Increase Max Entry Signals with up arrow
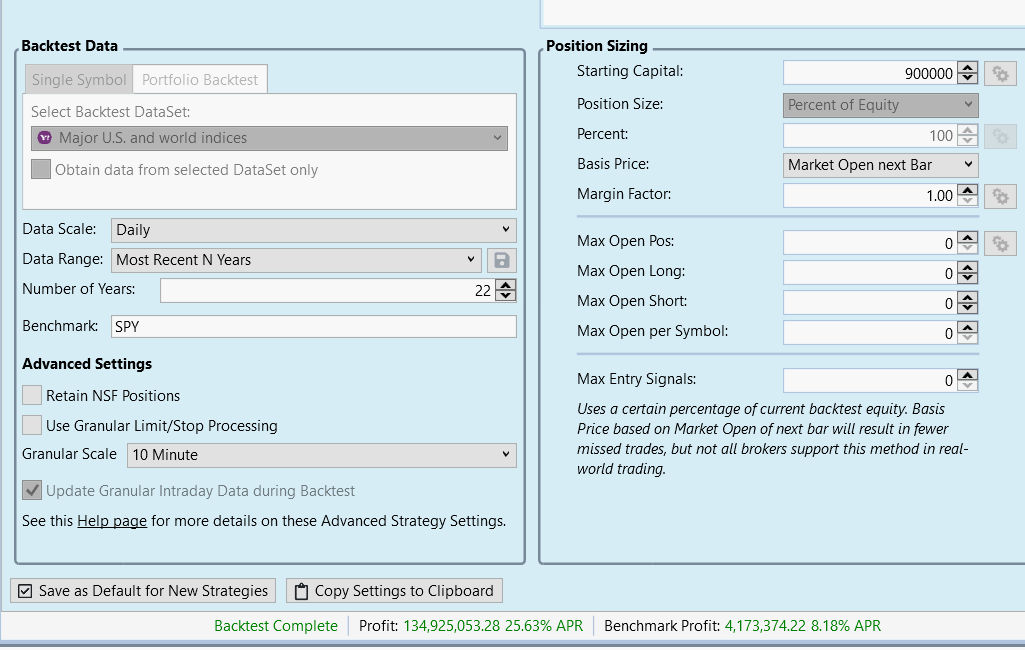This screenshot has width=1025, height=650. click(967, 375)
